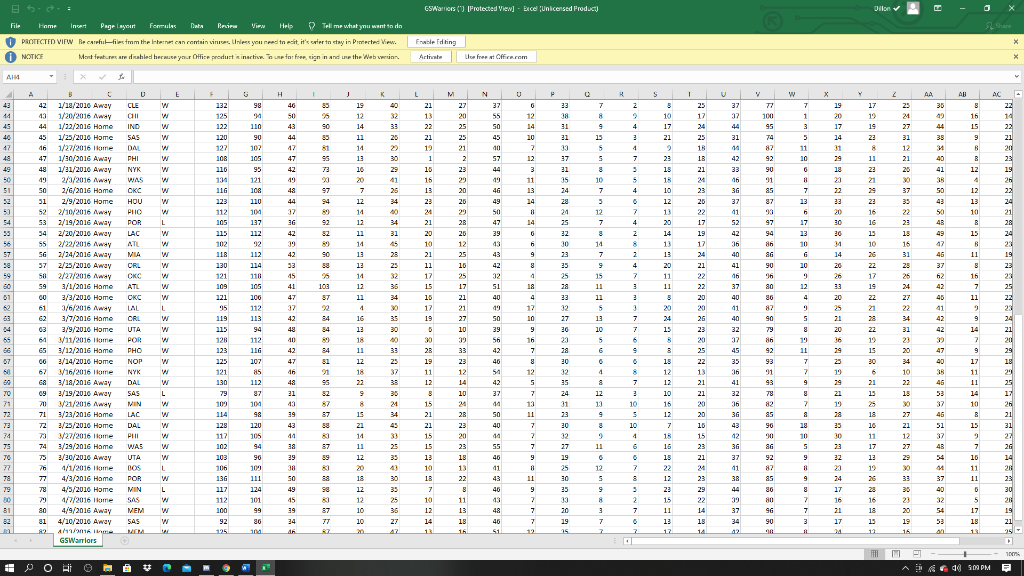
Task: Click the user profile avatar icon
Action: click(x=913, y=8)
